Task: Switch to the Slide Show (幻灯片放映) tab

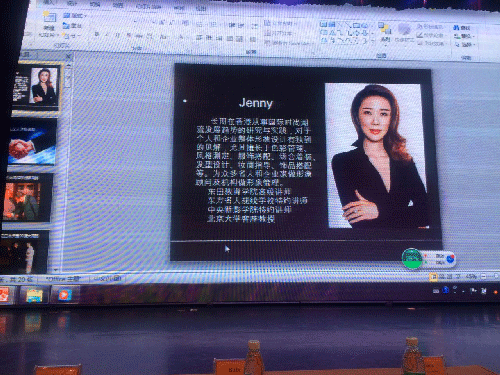Action: (x=149, y=6)
